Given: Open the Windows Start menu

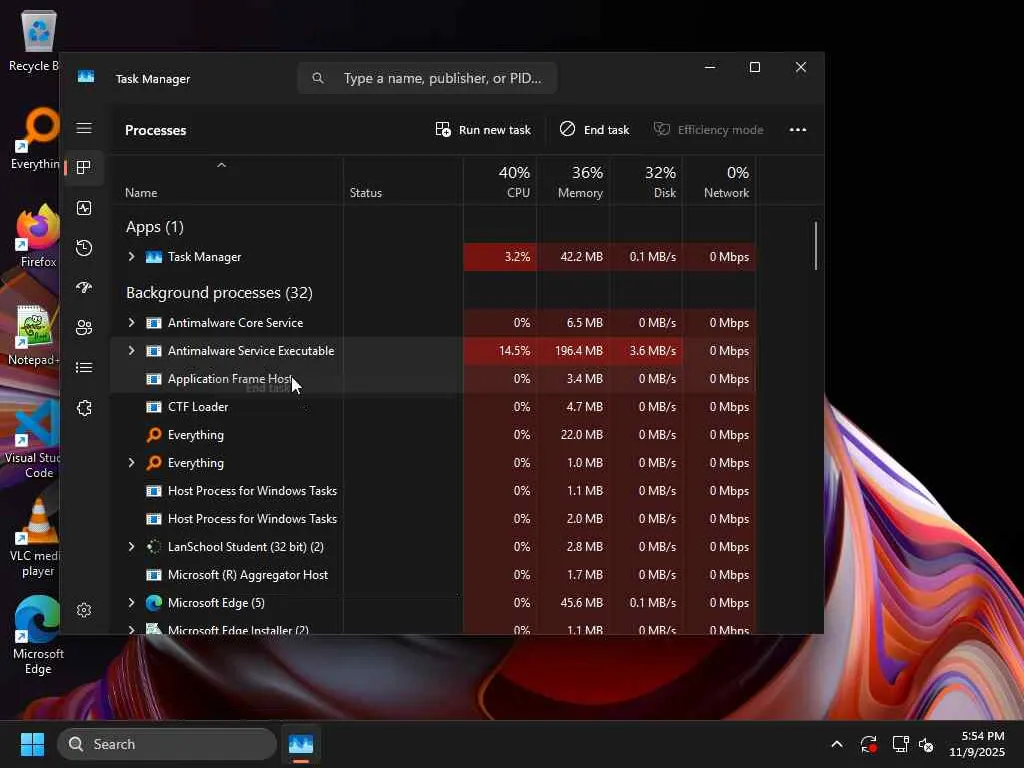Looking at the screenshot, I should click(32, 744).
